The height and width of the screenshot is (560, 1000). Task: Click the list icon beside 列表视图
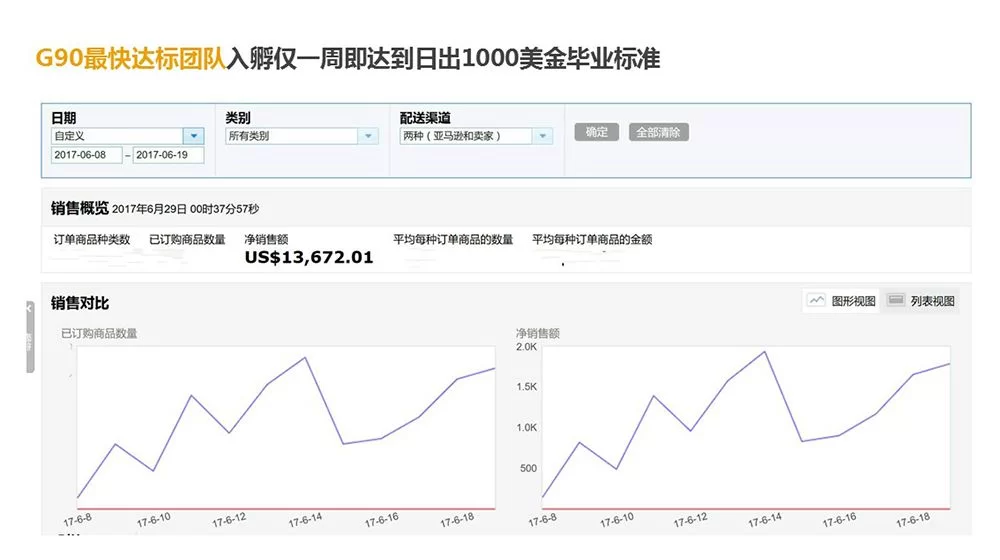(x=896, y=300)
